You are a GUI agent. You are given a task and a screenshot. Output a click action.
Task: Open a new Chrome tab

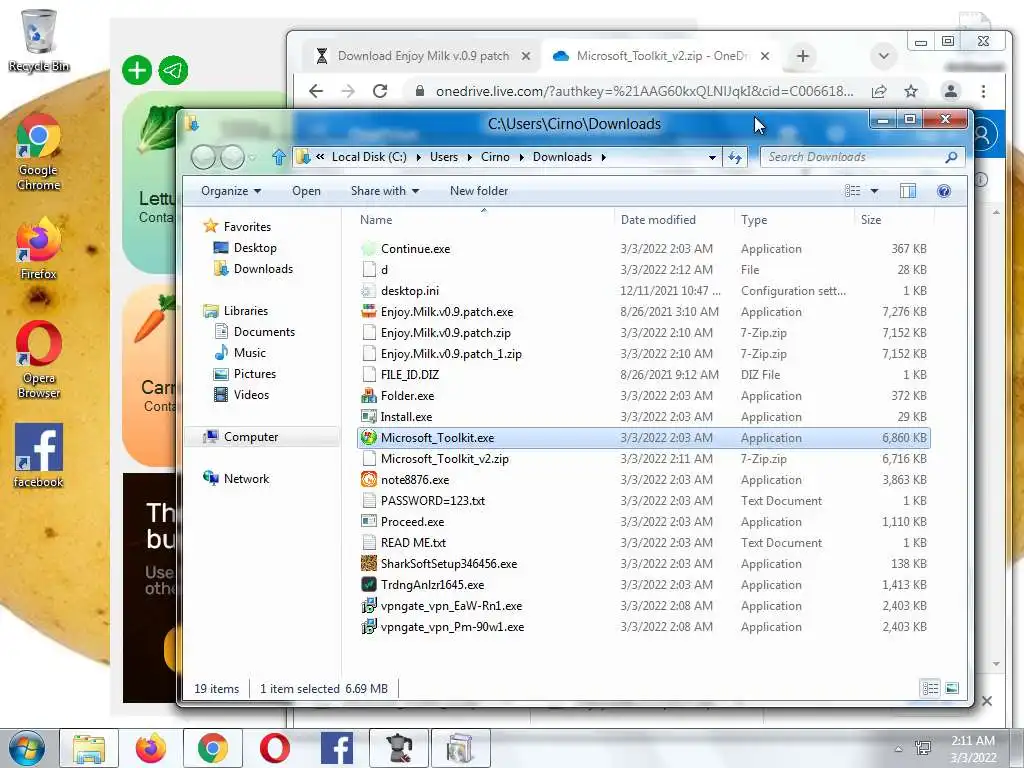click(x=803, y=56)
